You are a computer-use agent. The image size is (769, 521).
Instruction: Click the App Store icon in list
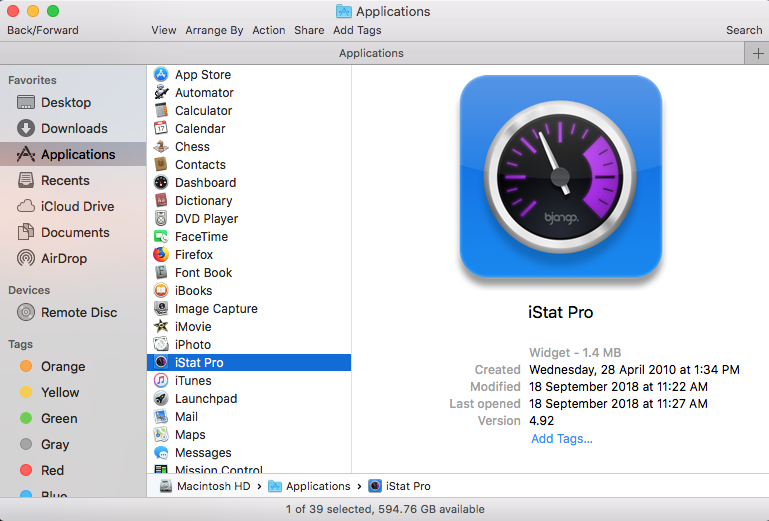(161, 75)
